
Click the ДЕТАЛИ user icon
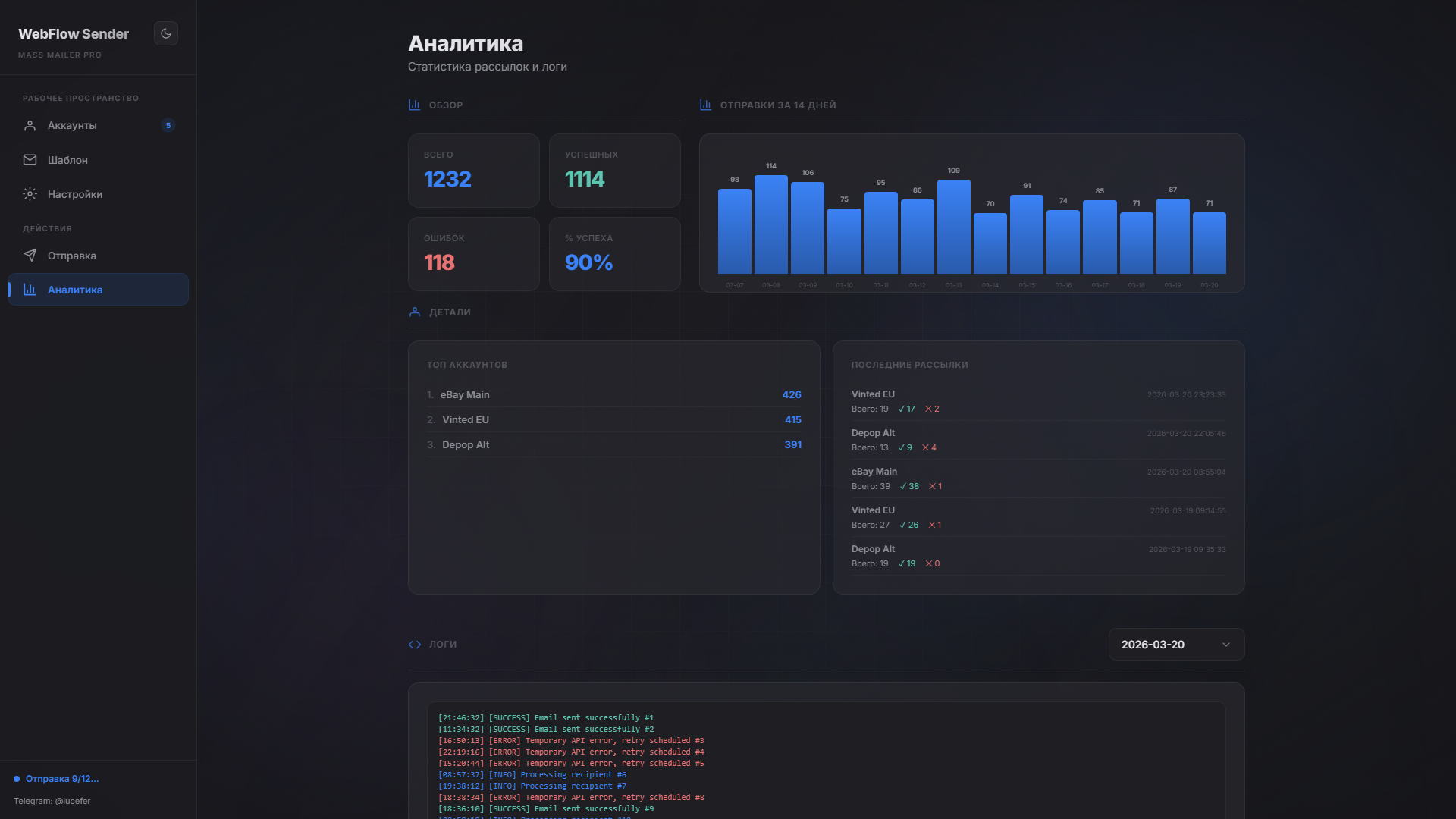click(414, 312)
